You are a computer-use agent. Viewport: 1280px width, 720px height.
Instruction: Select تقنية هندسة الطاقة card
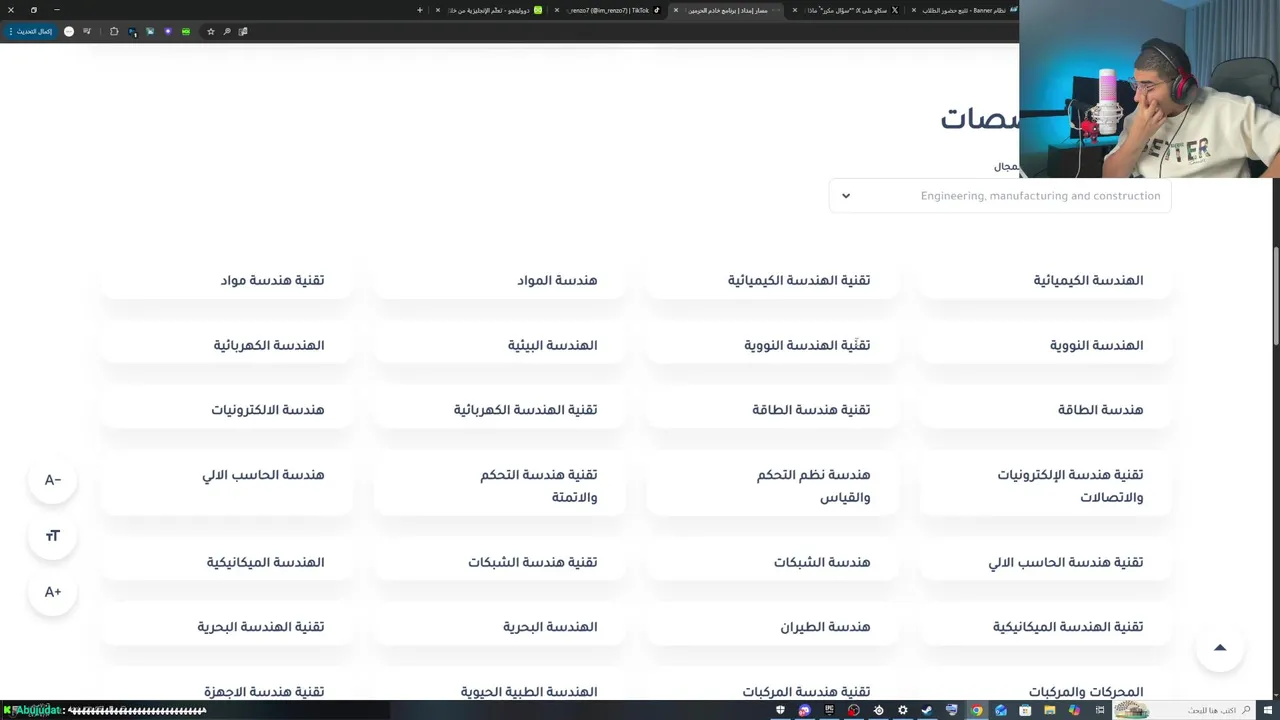click(x=772, y=410)
